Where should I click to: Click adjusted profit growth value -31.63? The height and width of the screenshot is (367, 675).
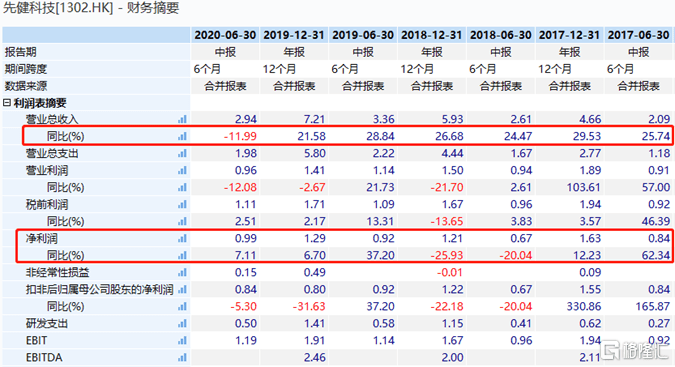point(309,307)
